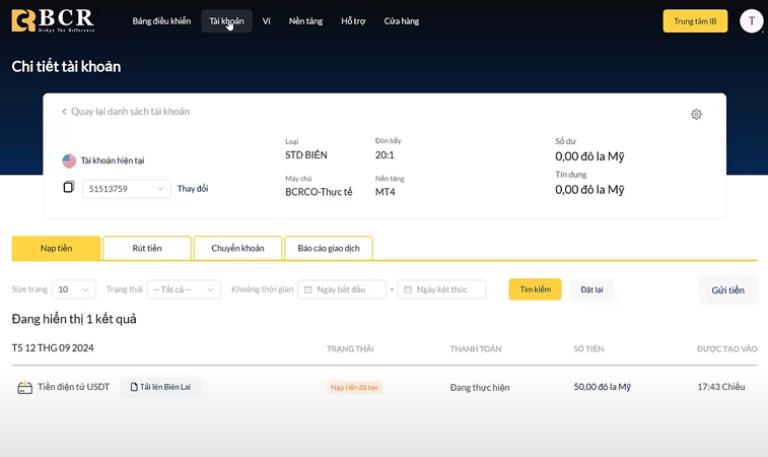
Task: Go to Bảng điều khiển menu
Action: tap(160, 21)
